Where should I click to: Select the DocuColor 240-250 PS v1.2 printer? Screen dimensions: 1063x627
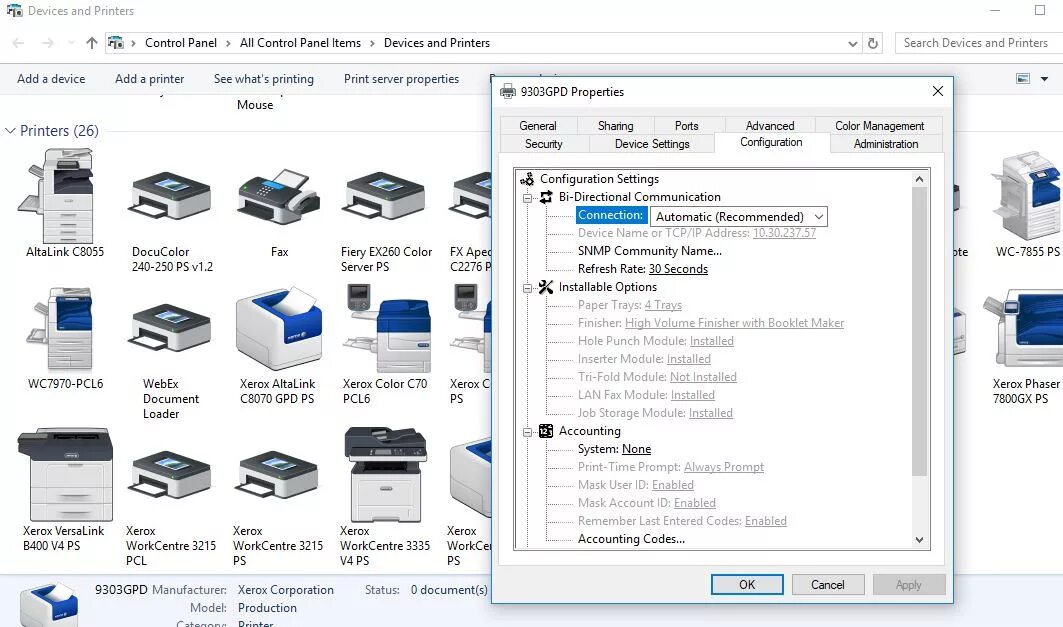pyautogui.click(x=169, y=195)
